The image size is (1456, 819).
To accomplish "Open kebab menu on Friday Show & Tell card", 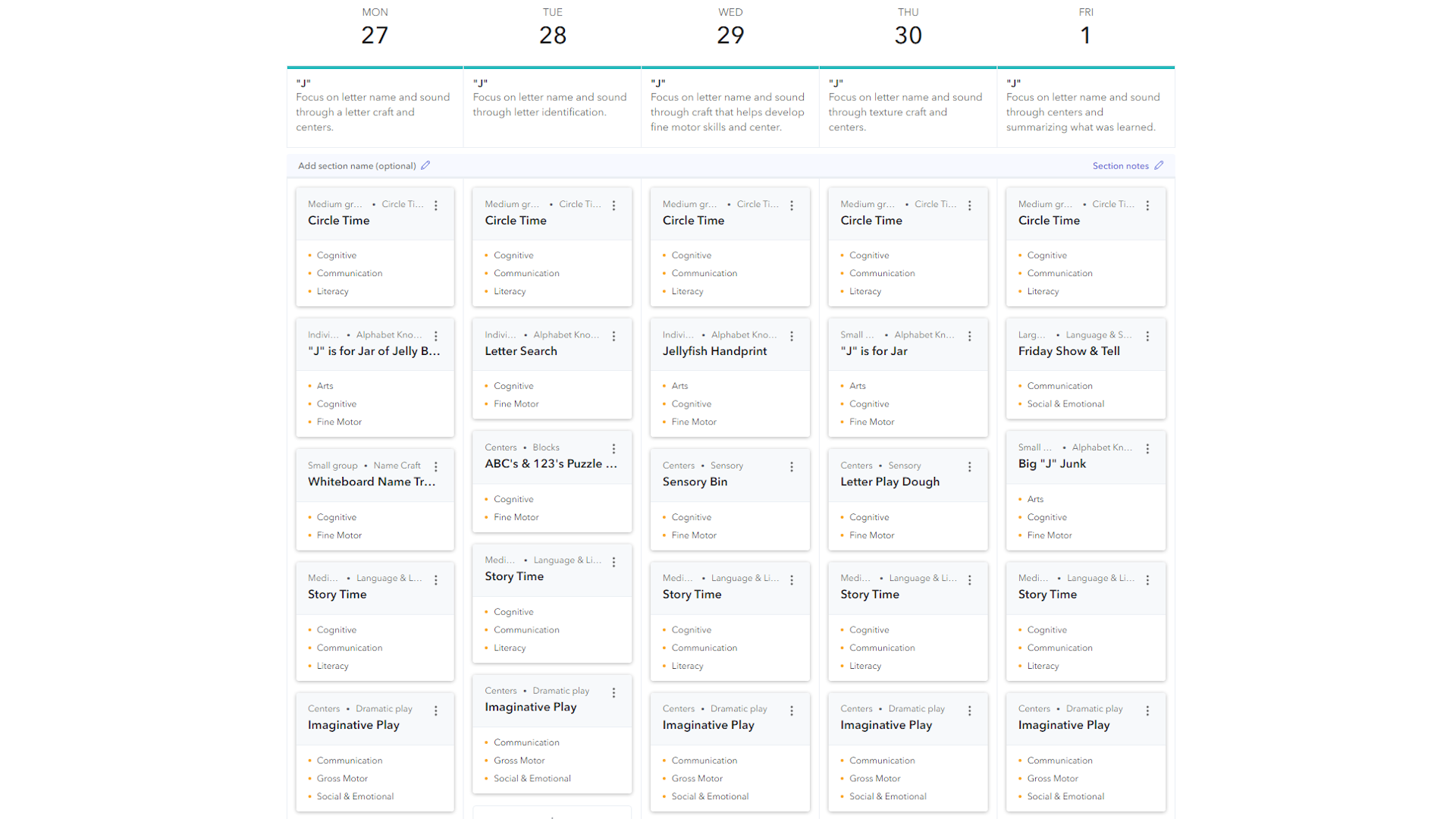I will pyautogui.click(x=1147, y=336).
